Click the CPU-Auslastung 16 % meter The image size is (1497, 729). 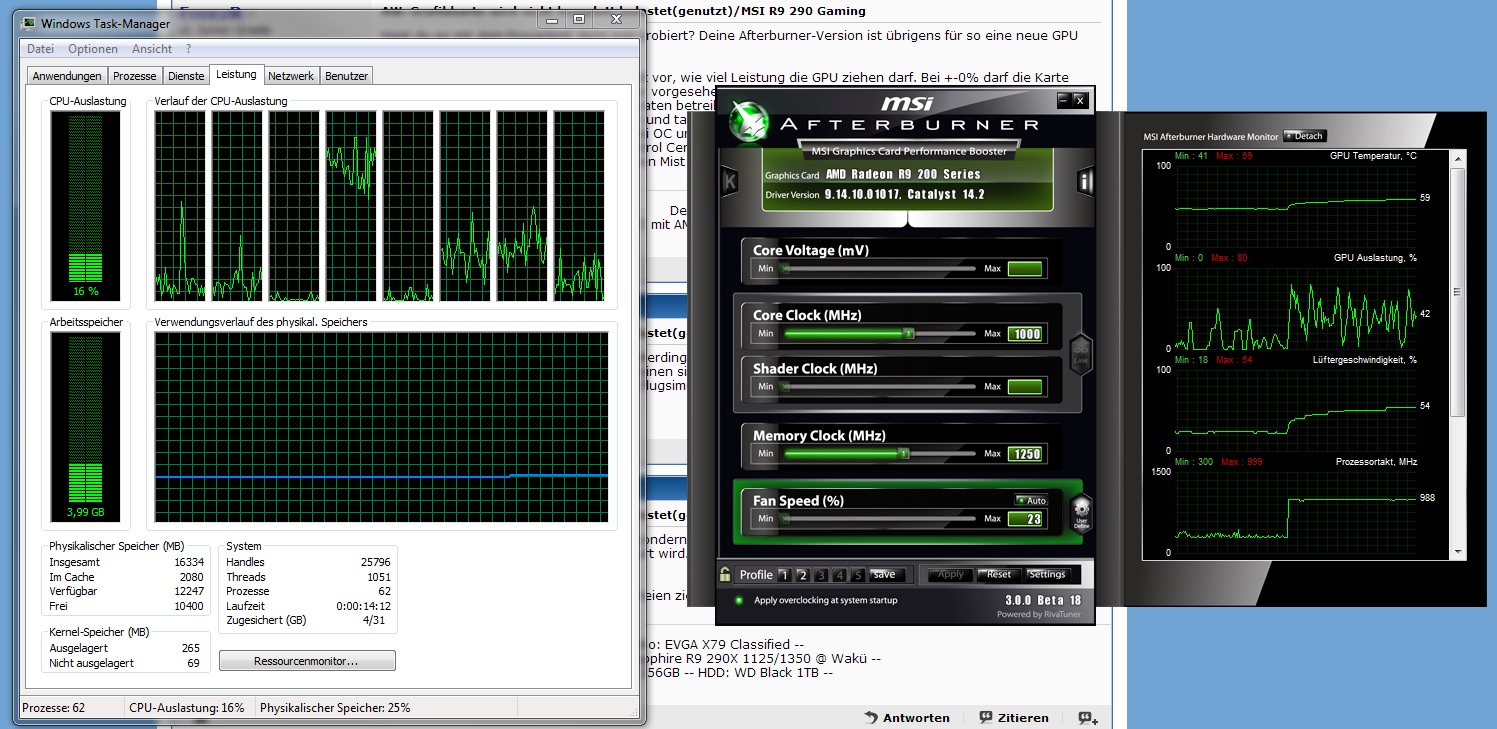point(85,206)
